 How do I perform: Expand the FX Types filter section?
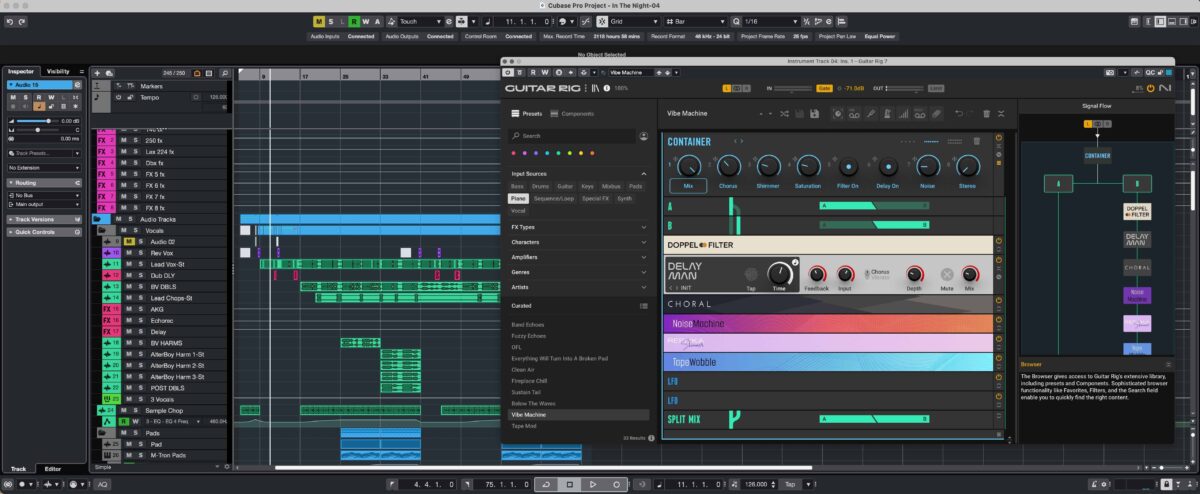(643, 227)
